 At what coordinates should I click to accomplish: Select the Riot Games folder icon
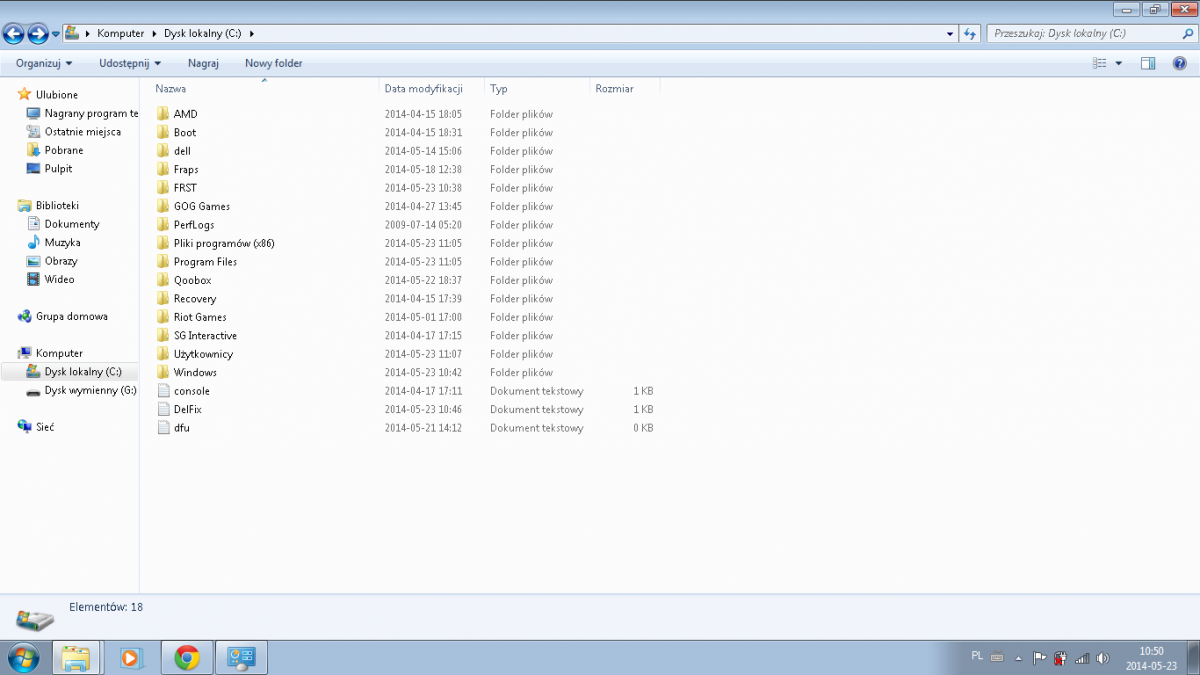pos(164,317)
